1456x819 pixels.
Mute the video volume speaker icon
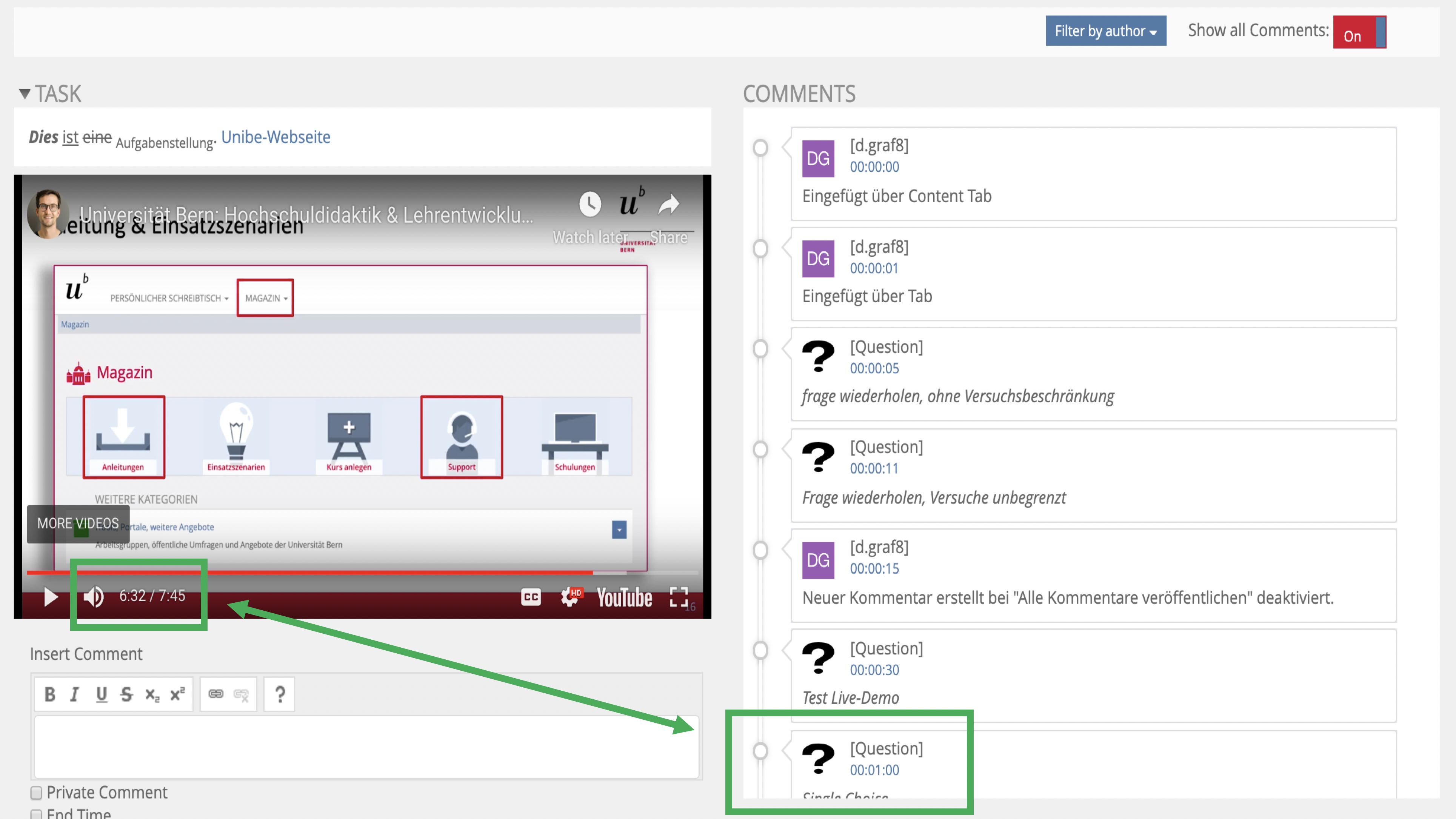click(94, 596)
